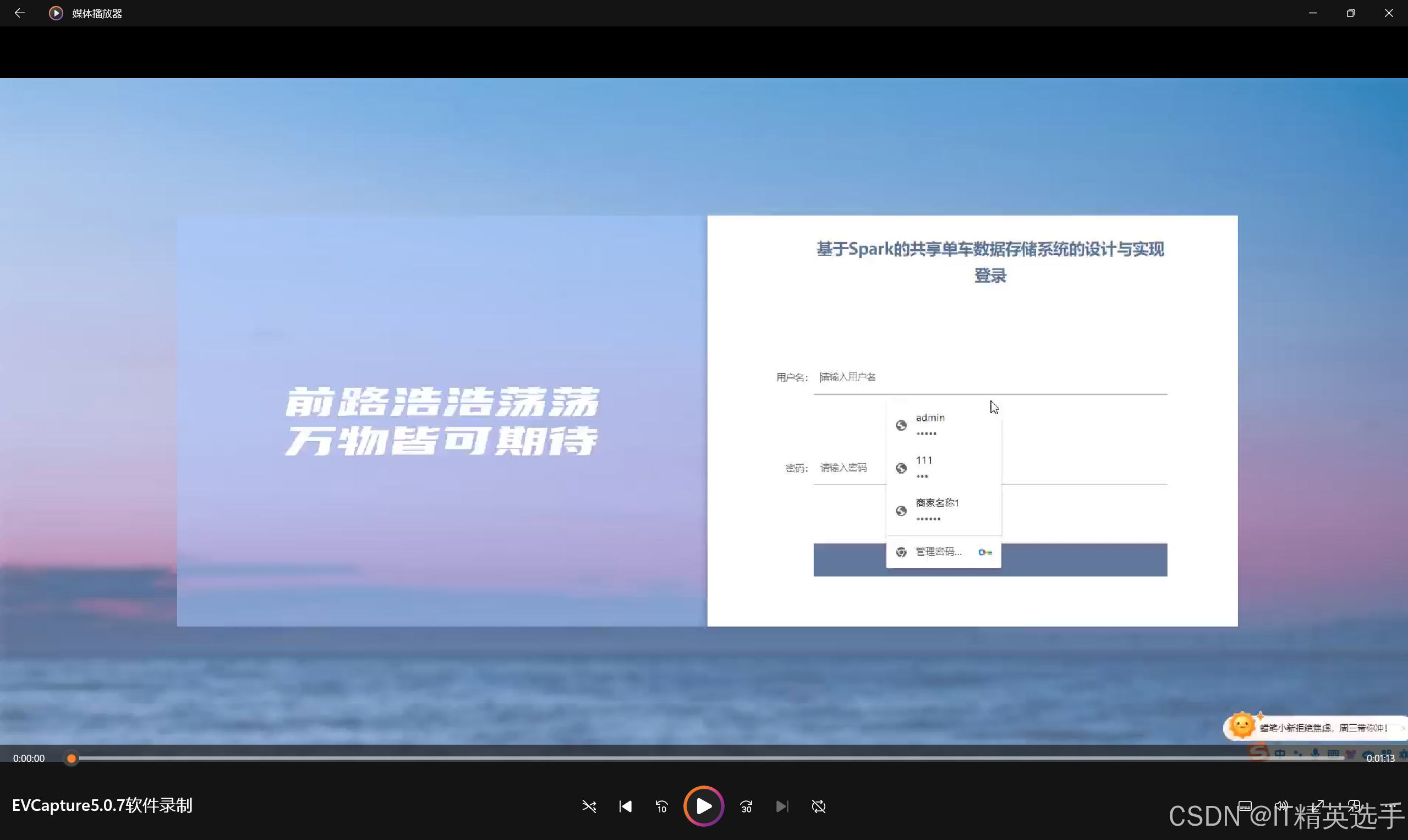1408x840 pixels.
Task: Start playback with the large play button
Action: pyautogui.click(x=703, y=806)
